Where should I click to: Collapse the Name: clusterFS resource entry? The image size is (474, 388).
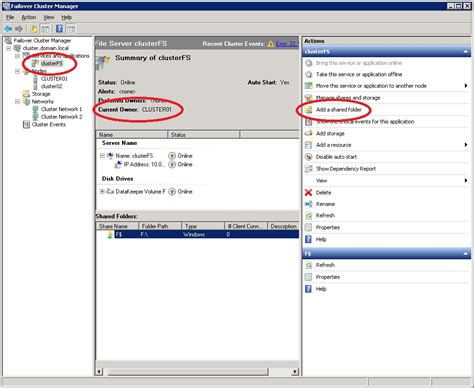[102, 156]
